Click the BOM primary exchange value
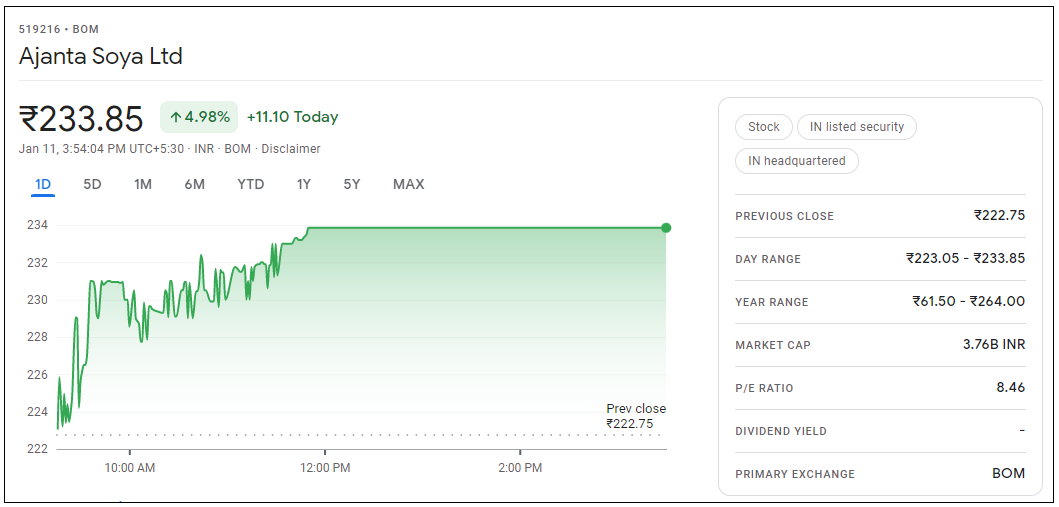1059x507 pixels. click(x=1008, y=474)
